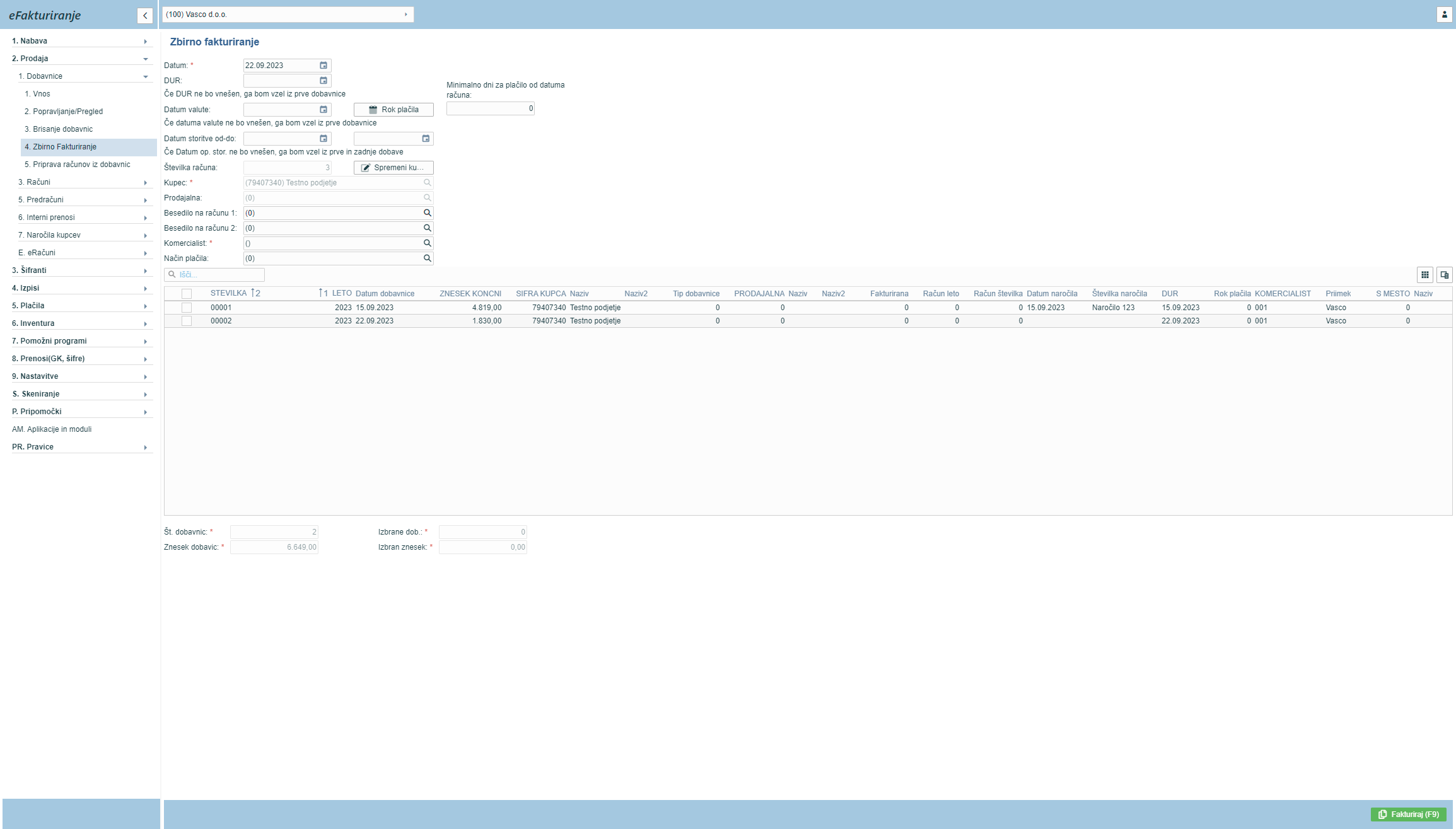Click the amount 4.819,00 cell

tap(487, 308)
